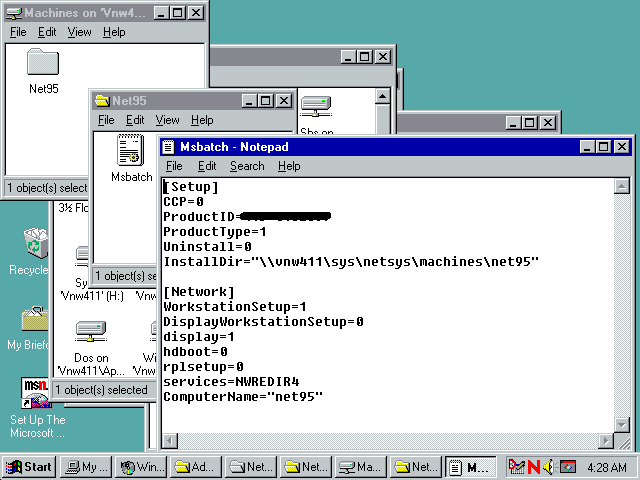Select the 'Sbs on' network drive icon
Image resolution: width=640 pixels, height=480 pixels.
pyautogui.click(x=316, y=106)
